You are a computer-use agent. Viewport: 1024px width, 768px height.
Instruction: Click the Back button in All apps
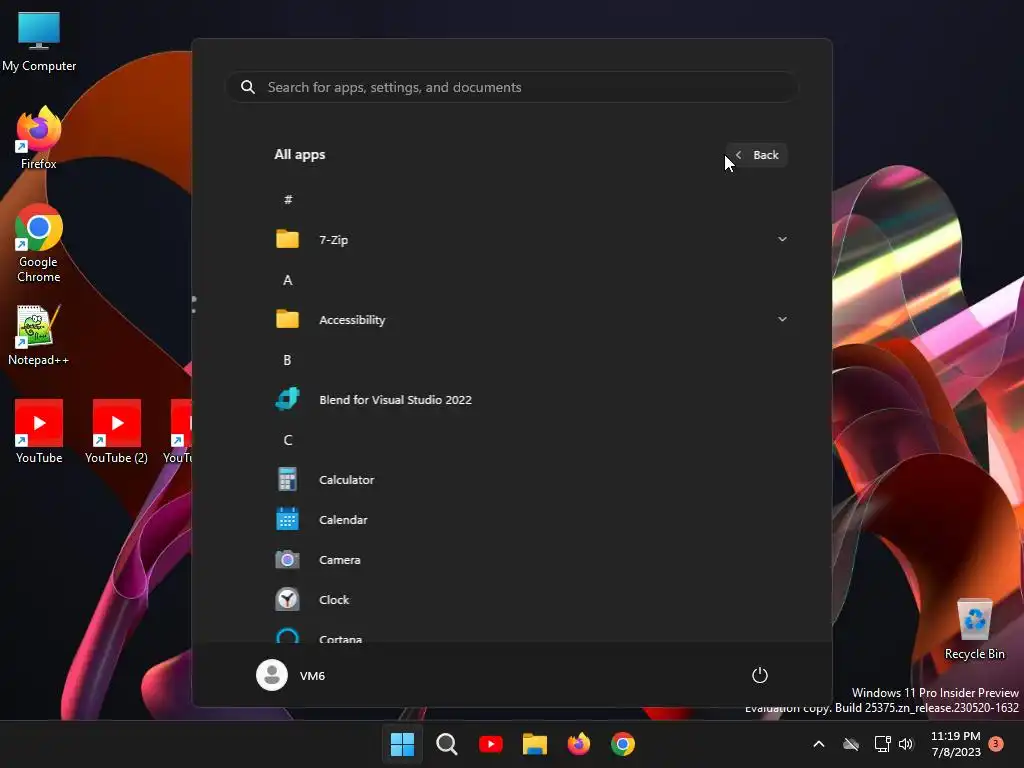[x=757, y=155]
